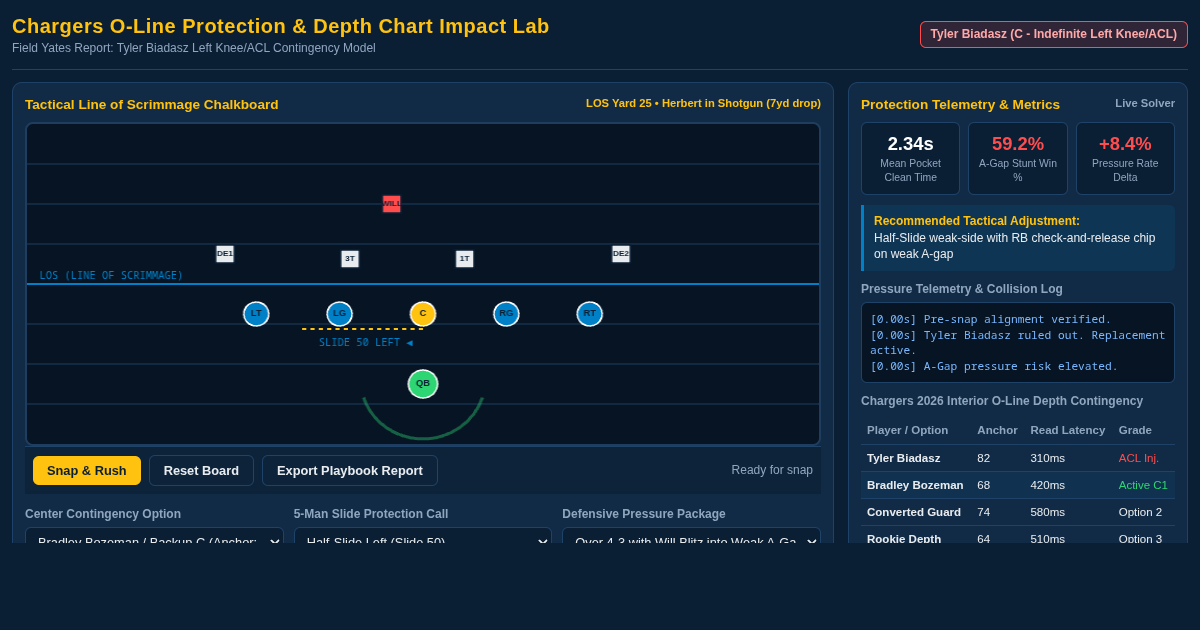Click the Anchor value 68
This screenshot has width=1200, height=630.
click(984, 485)
